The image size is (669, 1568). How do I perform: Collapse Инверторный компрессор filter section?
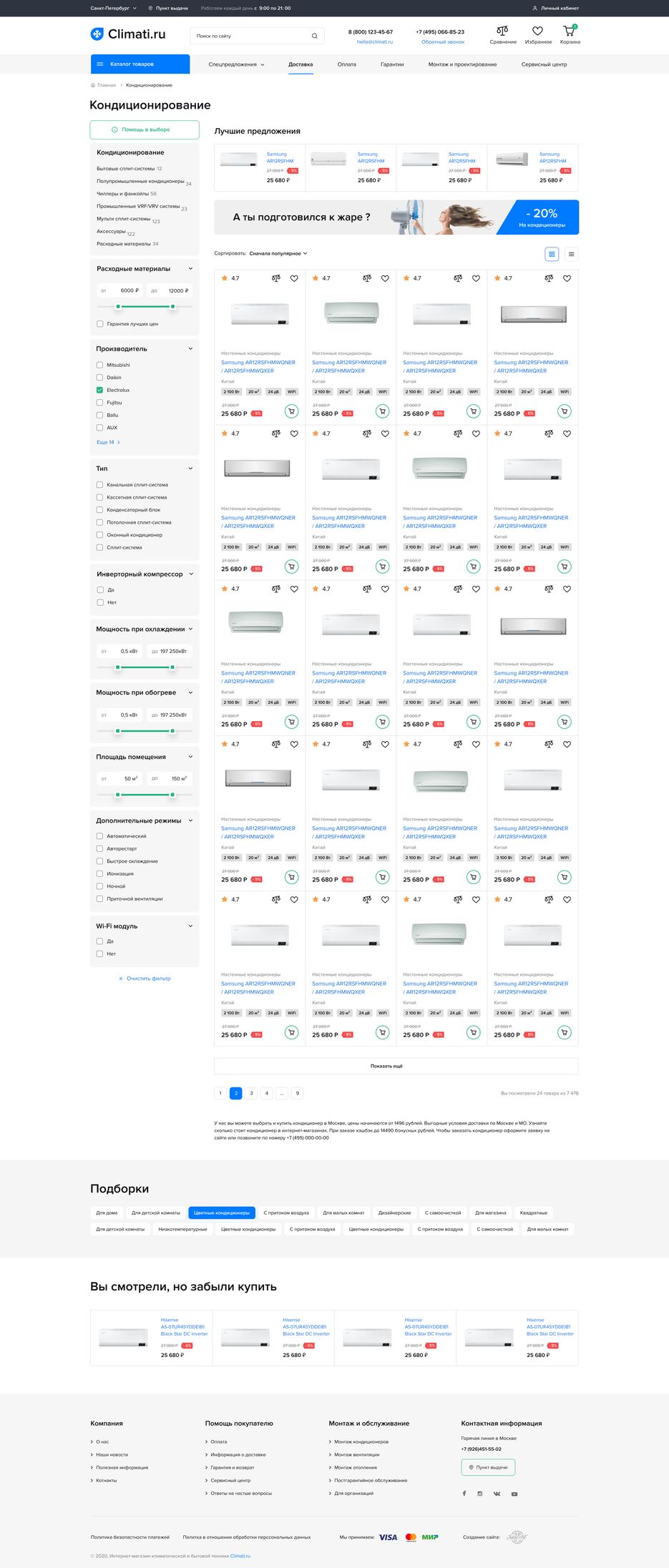pos(190,574)
